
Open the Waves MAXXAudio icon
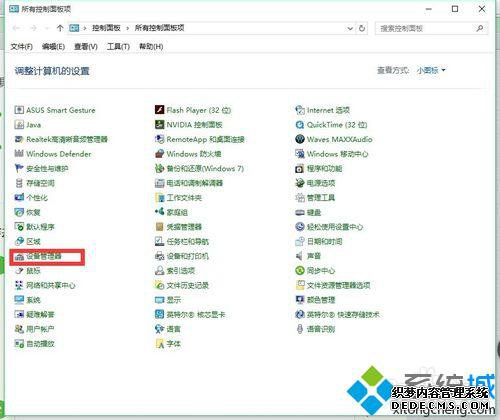[300, 139]
